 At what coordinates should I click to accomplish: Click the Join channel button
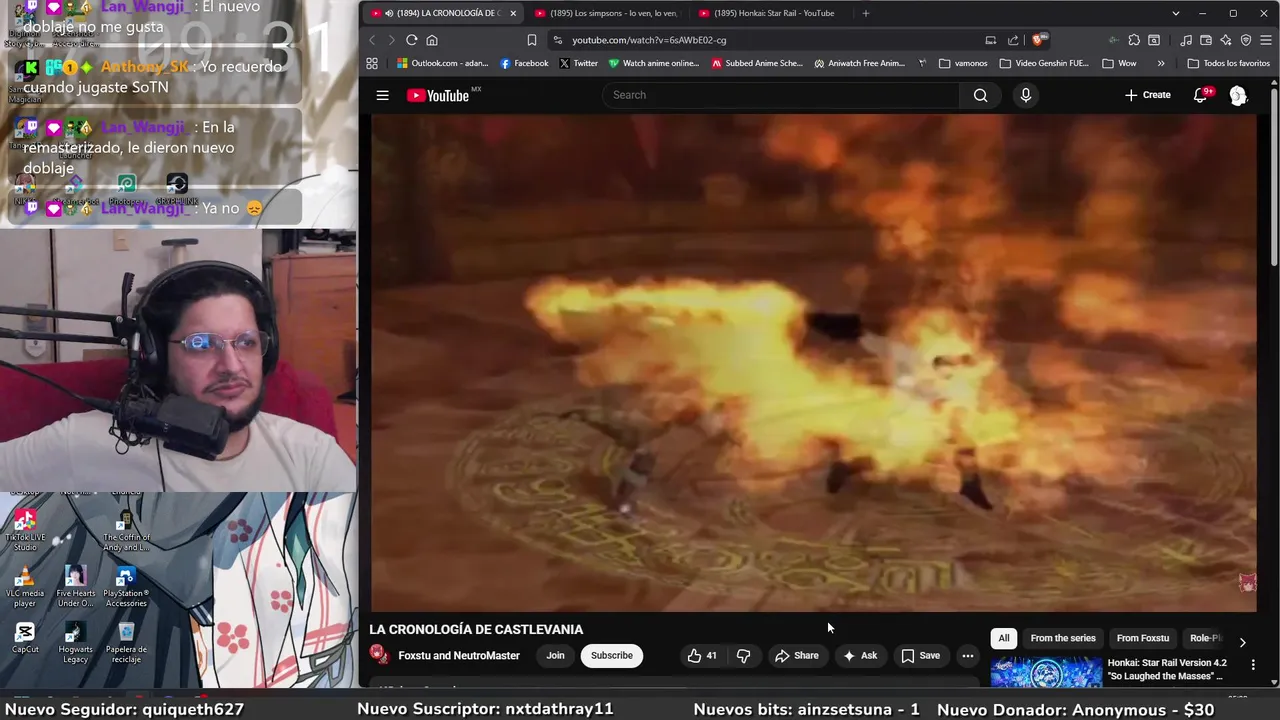(x=555, y=656)
